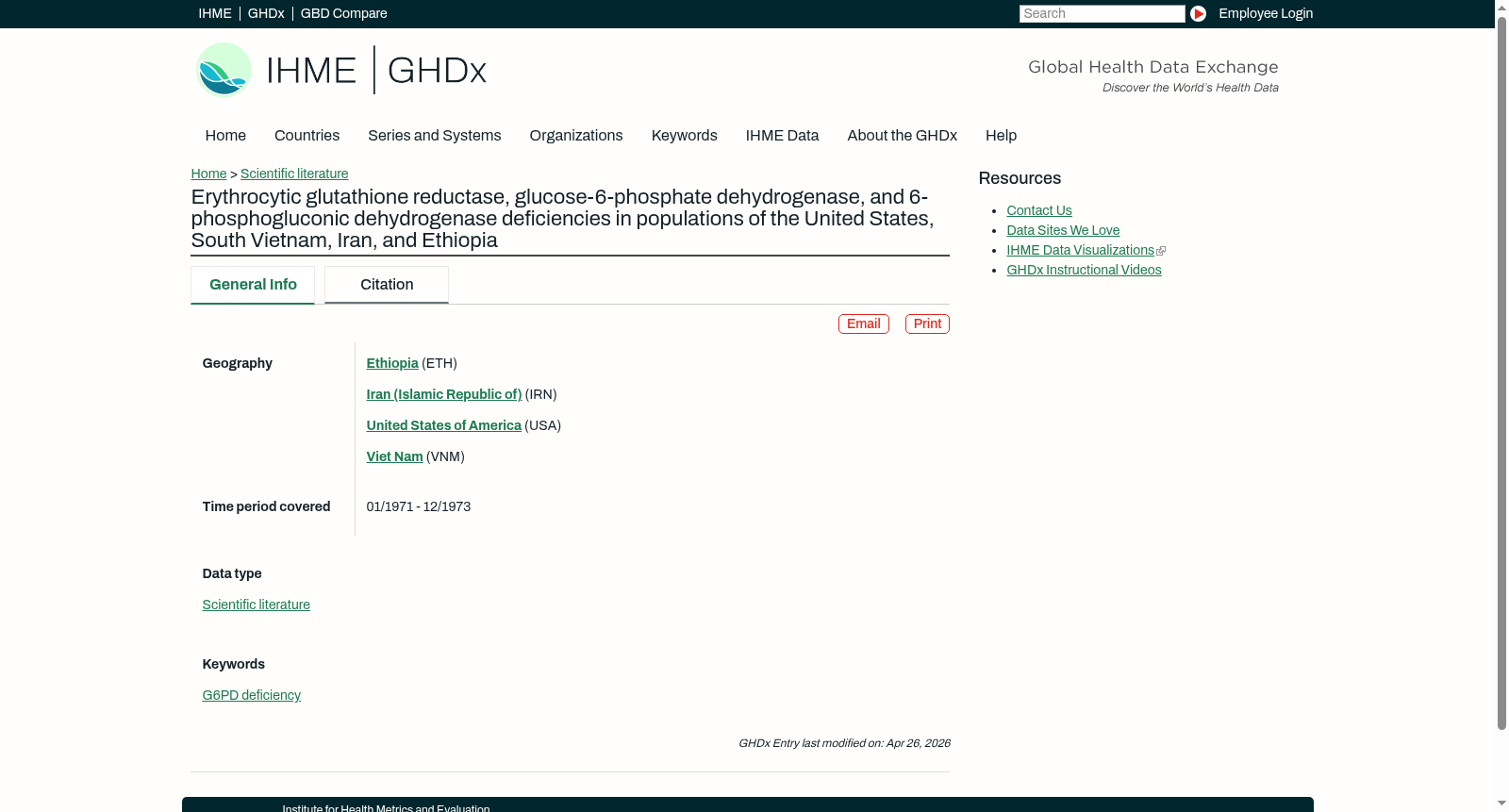
Task: Open the G6PD deficiency keyword link
Action: [252, 695]
